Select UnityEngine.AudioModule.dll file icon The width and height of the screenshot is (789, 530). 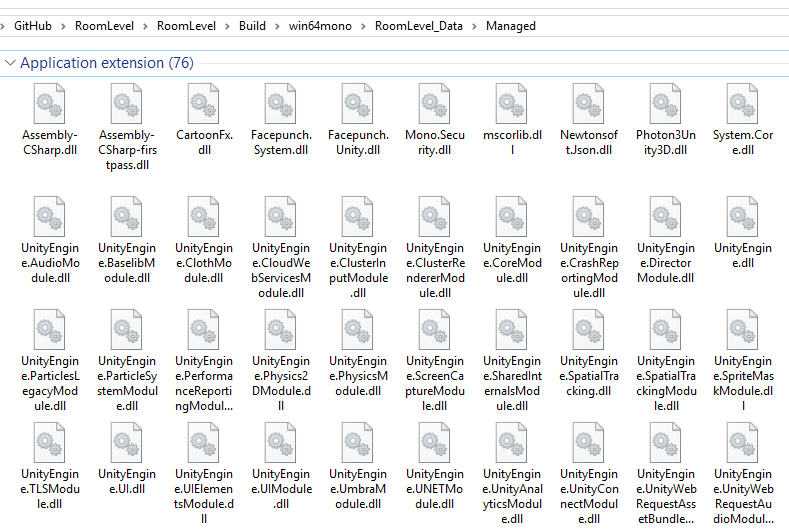[x=49, y=216]
